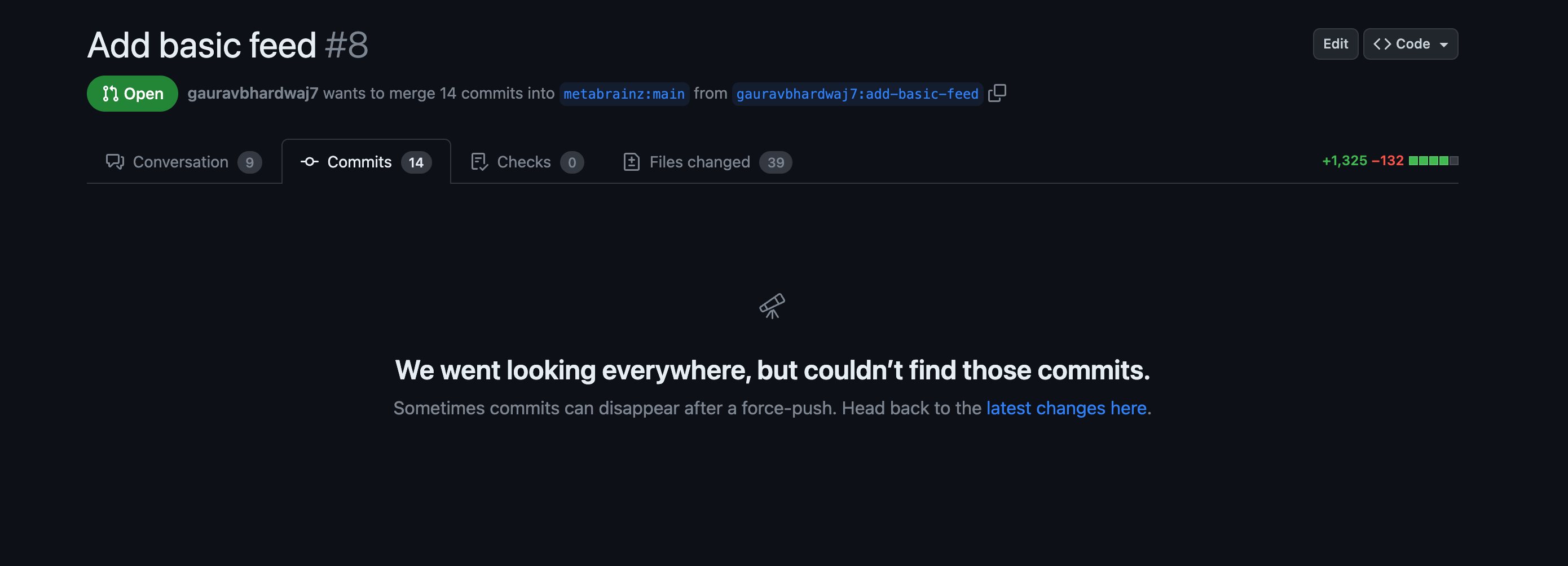1568x566 pixels.
Task: Select the Commits tab
Action: coord(366,162)
